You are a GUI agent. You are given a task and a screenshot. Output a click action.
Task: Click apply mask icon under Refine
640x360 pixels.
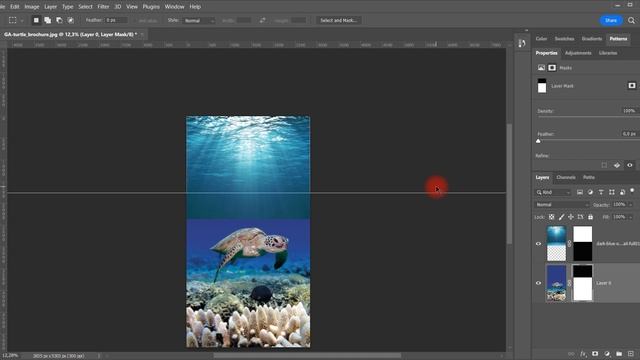[x=617, y=165]
